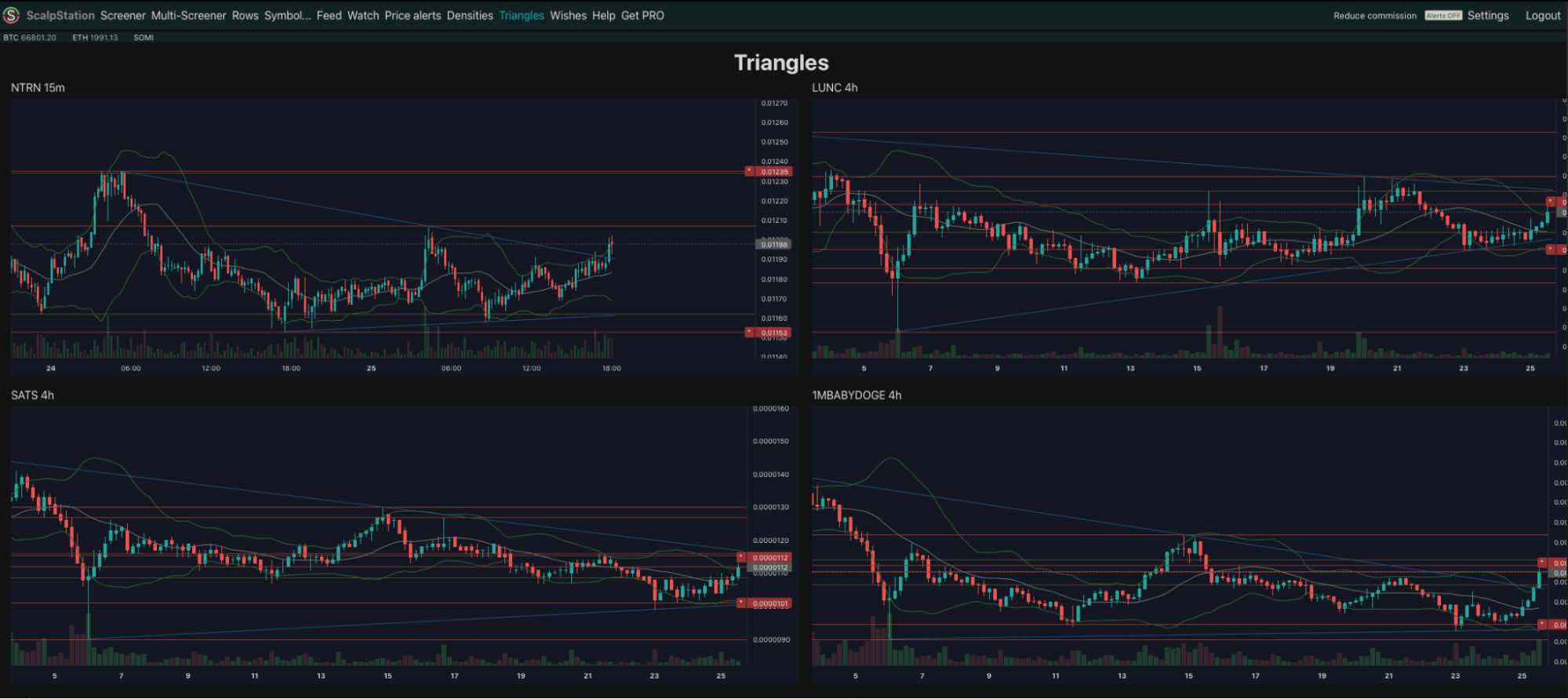
Task: Click the BTC 66801.20 ticker
Action: [30, 38]
